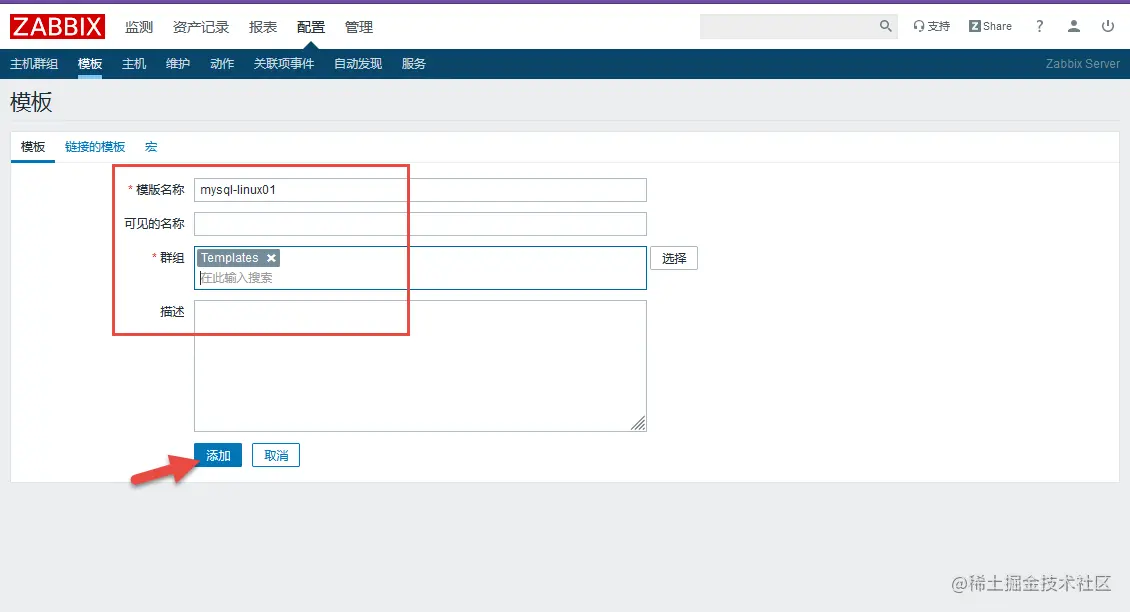The width and height of the screenshot is (1130, 612).
Task: Open the 资产记录 top menu
Action: tap(201, 27)
